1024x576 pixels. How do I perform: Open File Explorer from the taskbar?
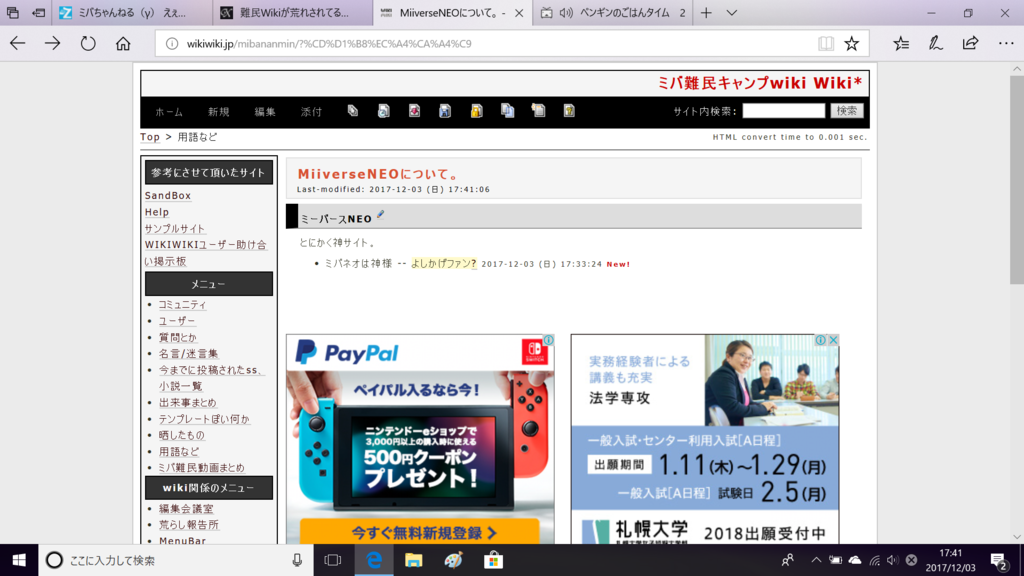click(x=413, y=560)
